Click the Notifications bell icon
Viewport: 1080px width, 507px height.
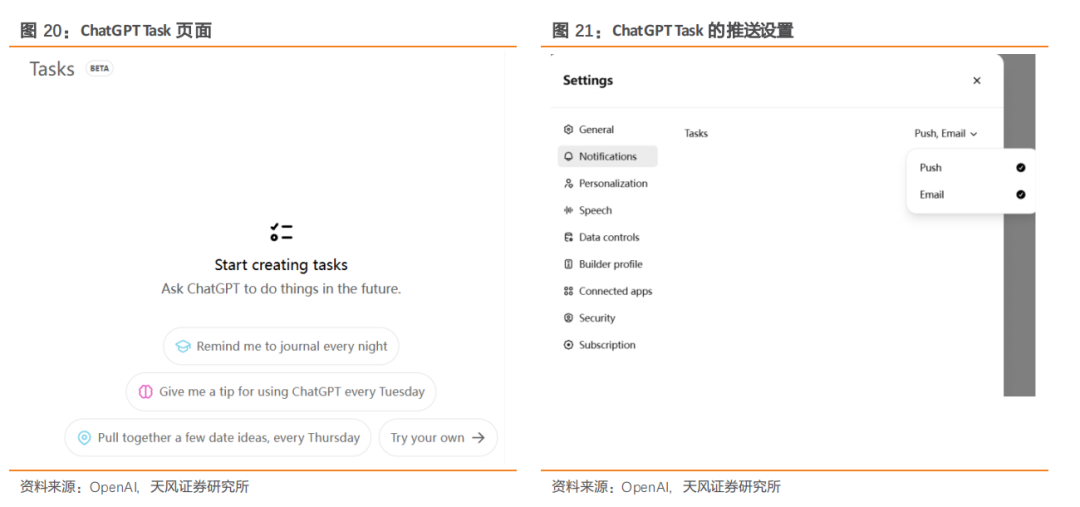click(x=568, y=156)
